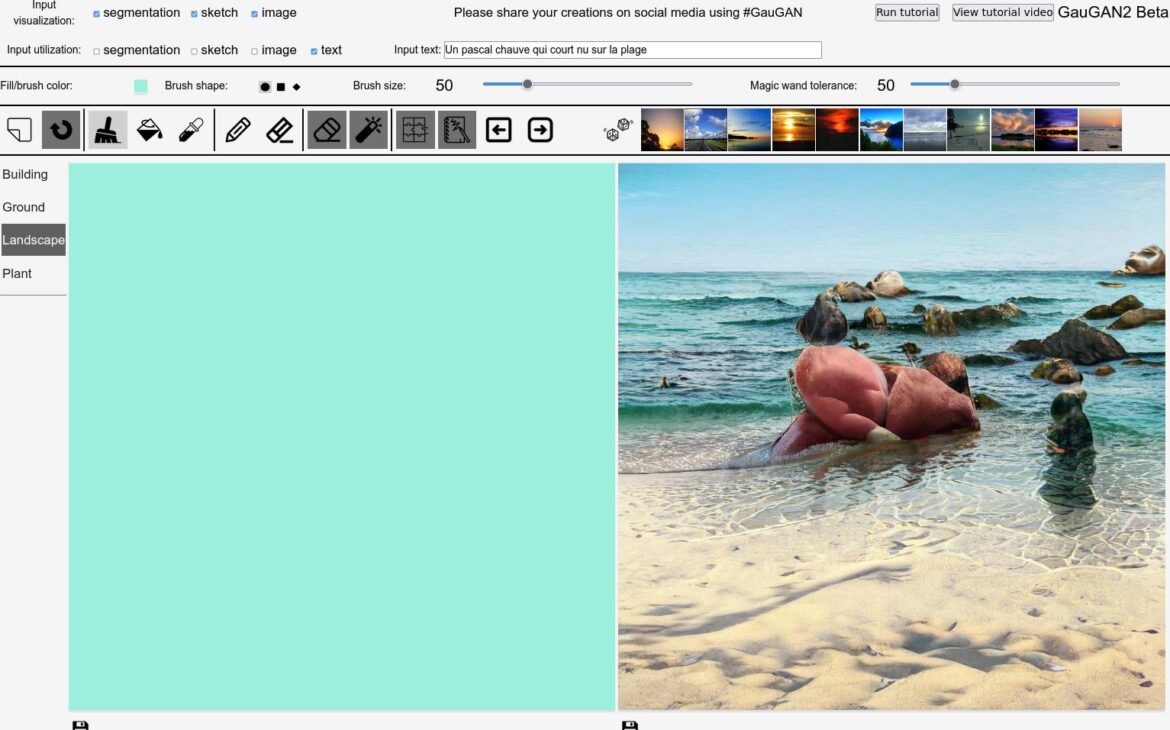Click the right arrow render button
Image resolution: width=1170 pixels, height=730 pixels.
coord(540,130)
